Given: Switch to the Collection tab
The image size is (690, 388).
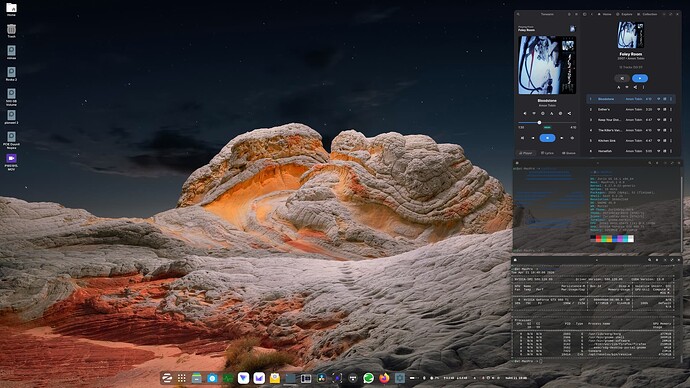Looking at the screenshot, I should 647,14.
